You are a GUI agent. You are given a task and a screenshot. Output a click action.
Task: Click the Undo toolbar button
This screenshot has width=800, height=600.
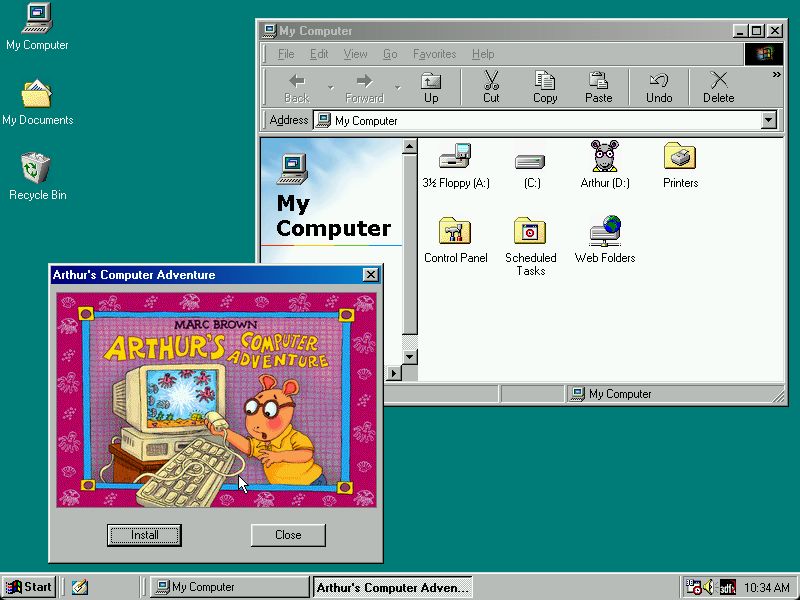659,88
